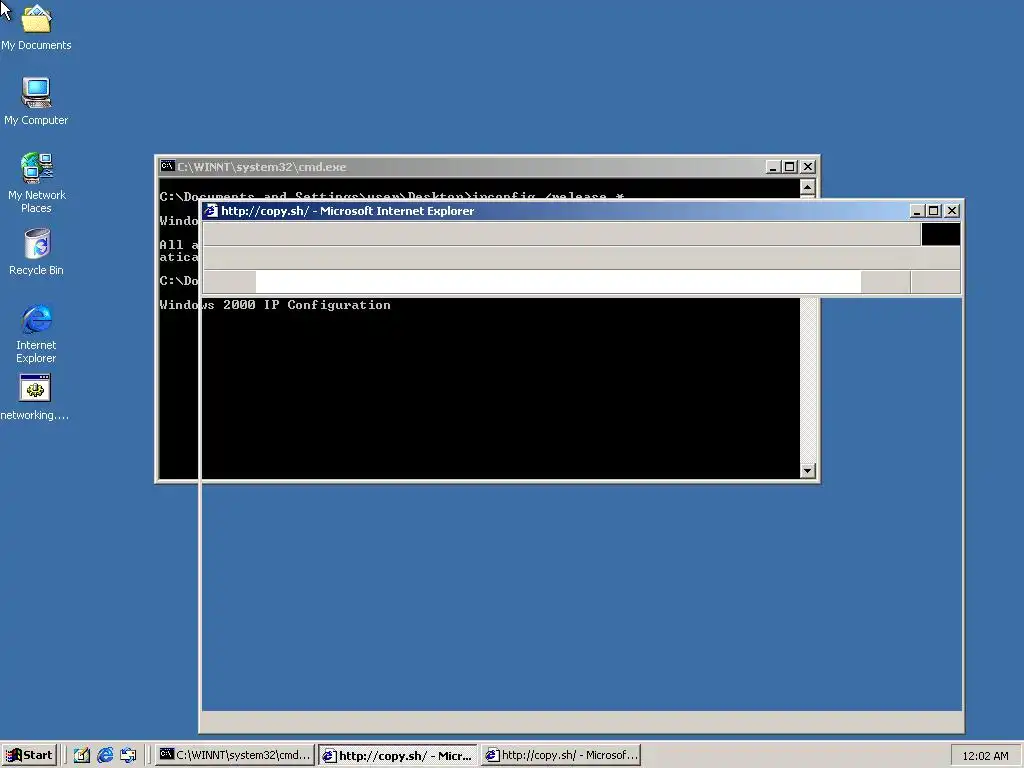Open the My Documents desktop icon
This screenshot has width=1024, height=768.
click(x=36, y=27)
